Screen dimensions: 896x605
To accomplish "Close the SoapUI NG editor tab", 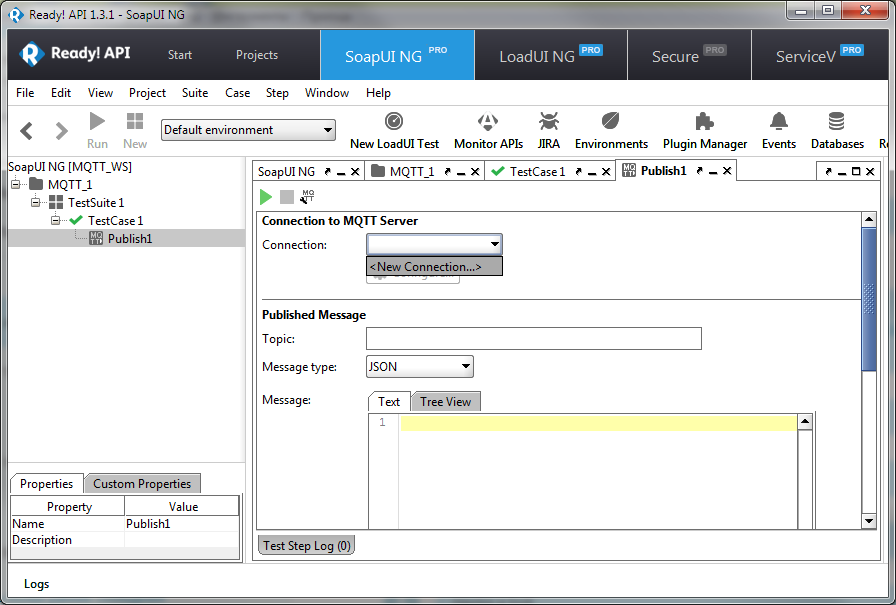I will click(355, 171).
